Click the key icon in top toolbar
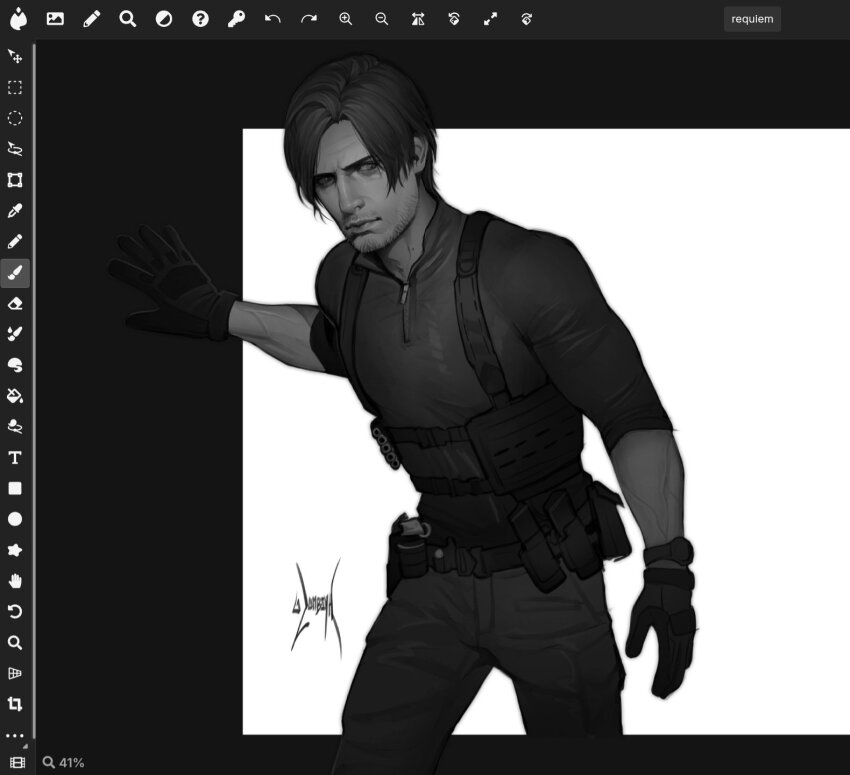 pos(236,19)
